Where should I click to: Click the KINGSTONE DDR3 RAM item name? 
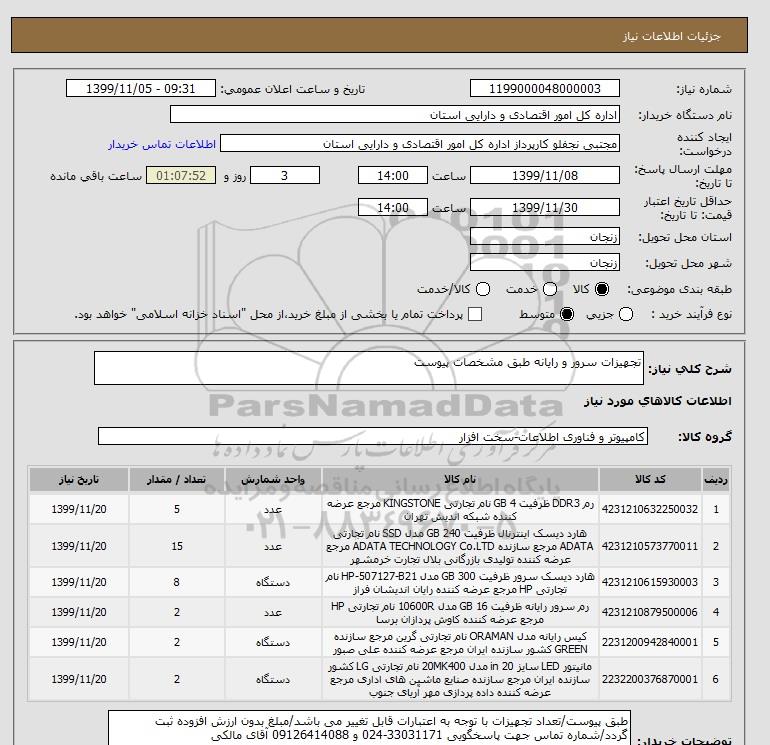(460, 510)
